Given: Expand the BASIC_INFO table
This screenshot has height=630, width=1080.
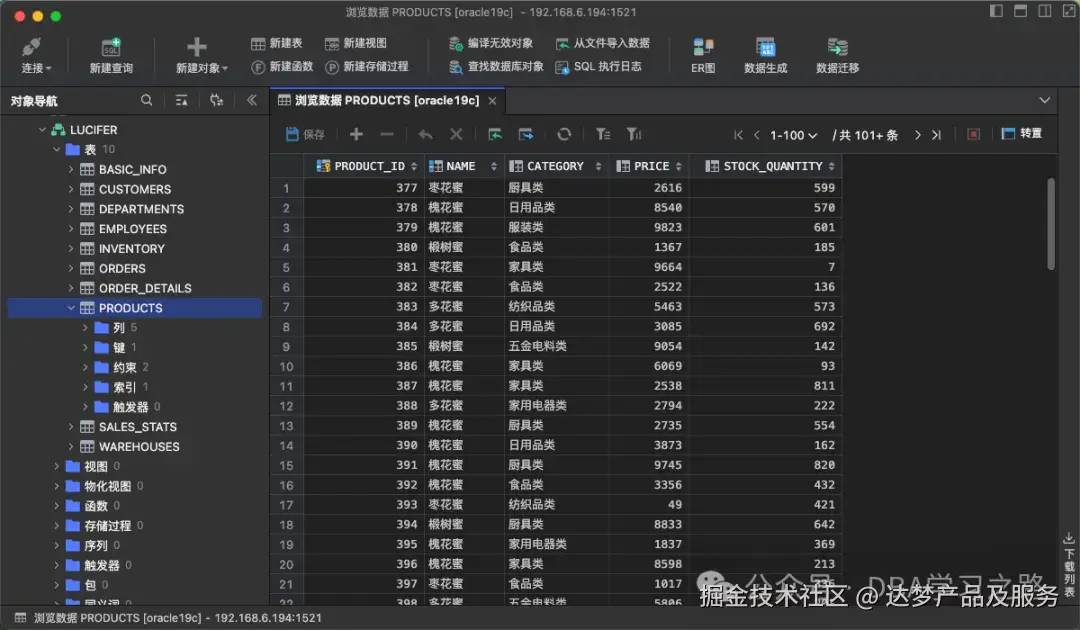Looking at the screenshot, I should (x=71, y=169).
